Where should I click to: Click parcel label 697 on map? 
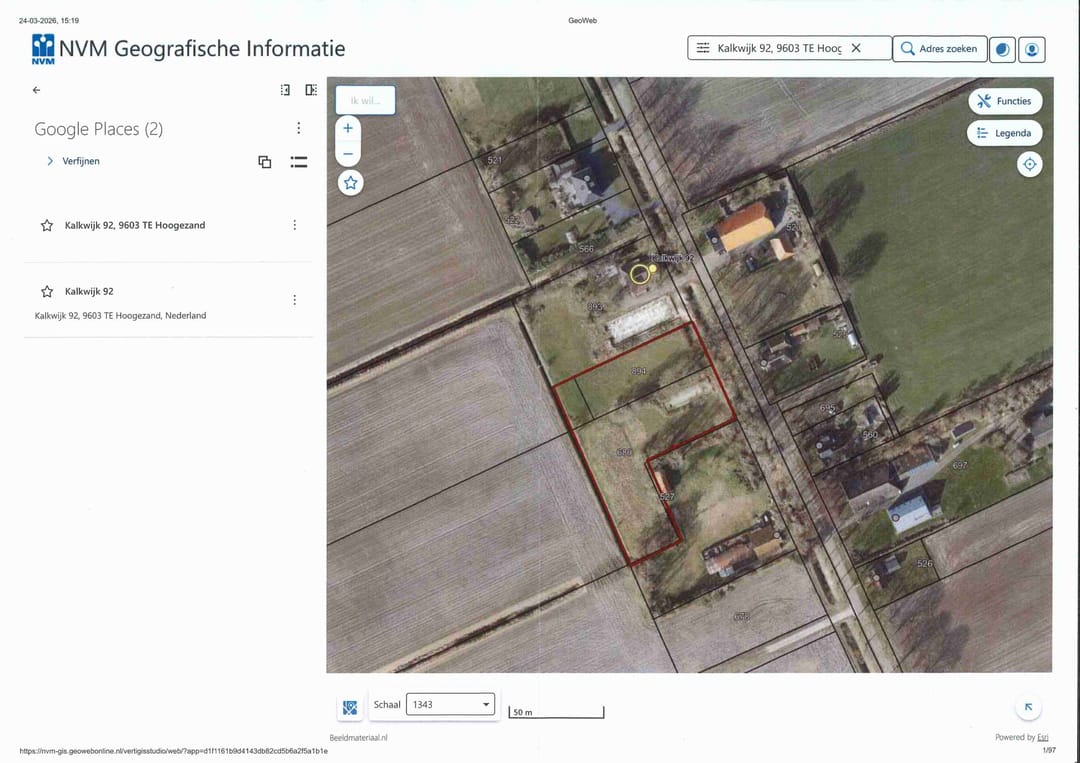(x=960, y=466)
